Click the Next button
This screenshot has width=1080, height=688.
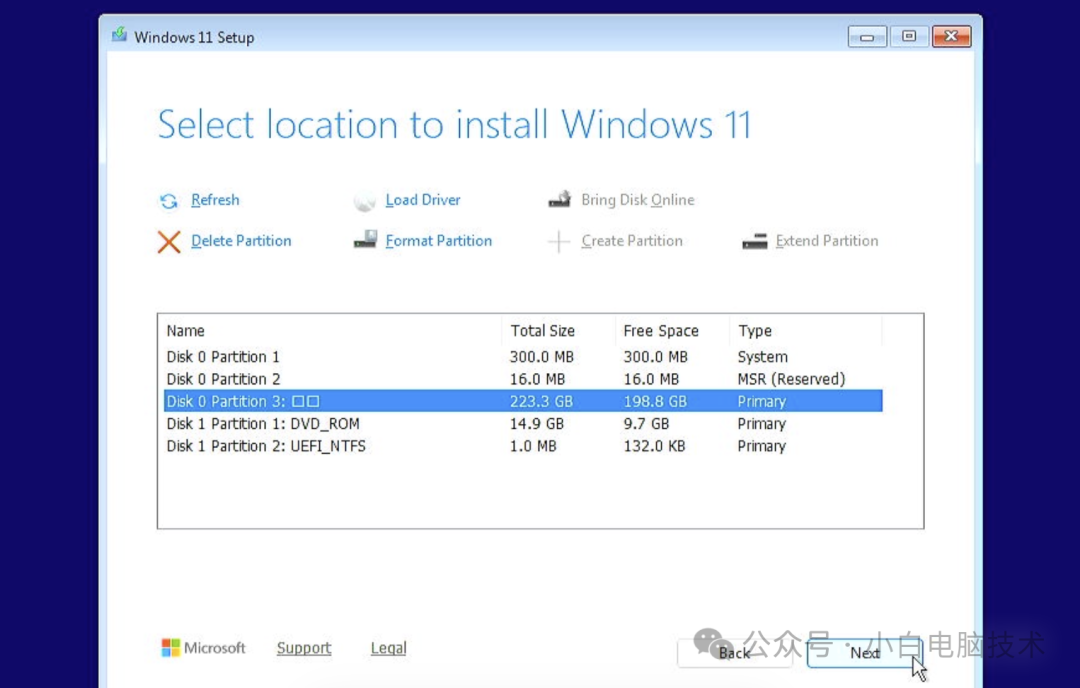864,653
